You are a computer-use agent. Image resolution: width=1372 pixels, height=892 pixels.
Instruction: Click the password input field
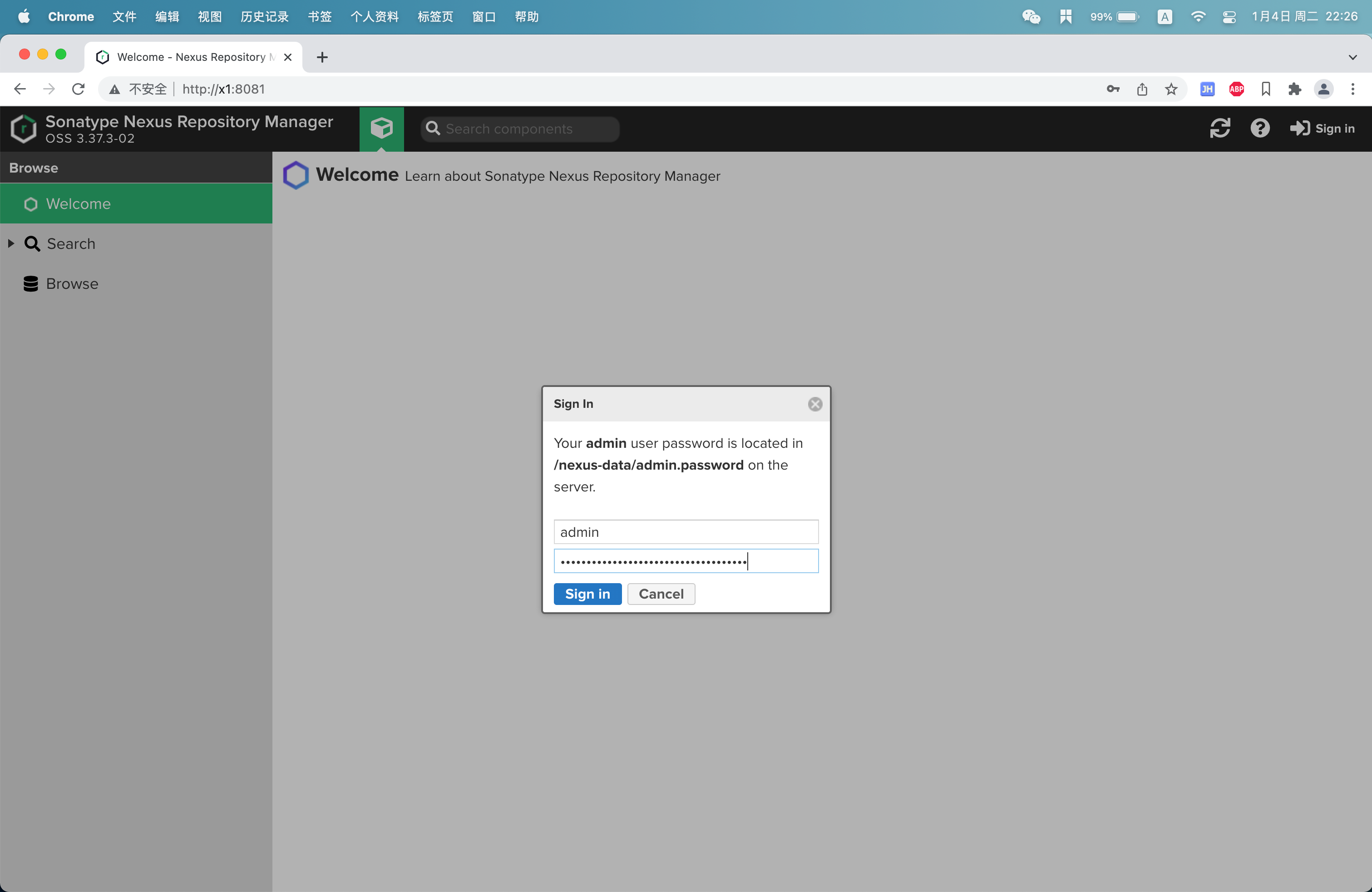(686, 561)
